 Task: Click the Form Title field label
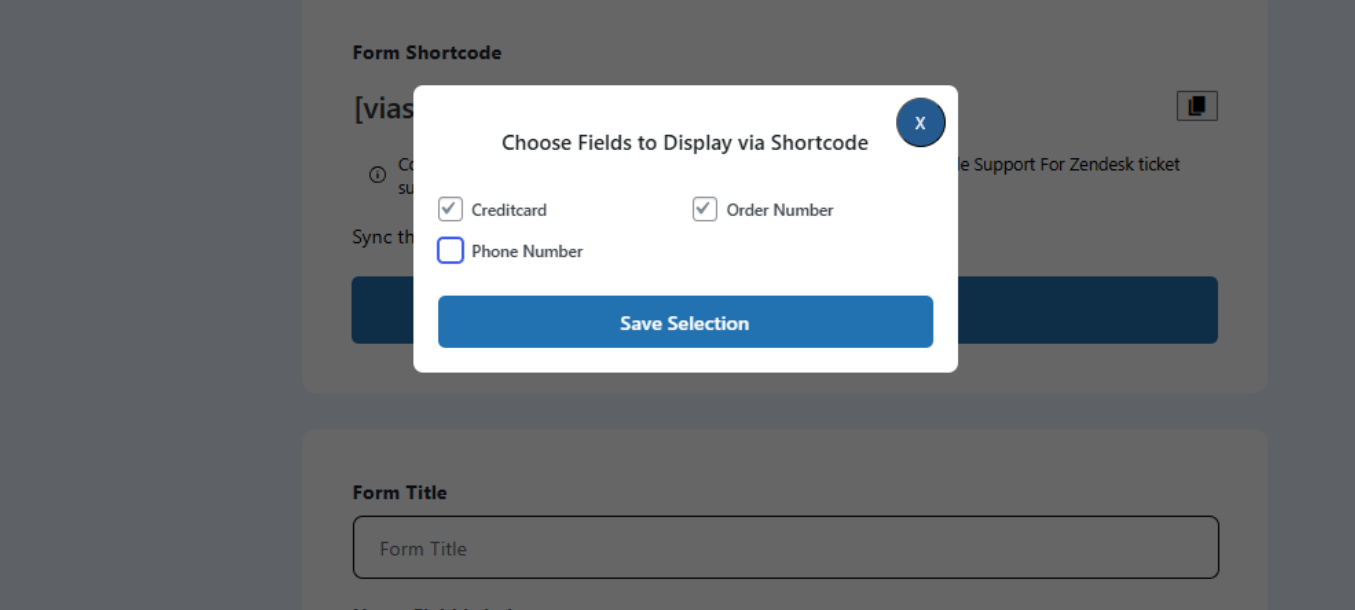point(399,492)
